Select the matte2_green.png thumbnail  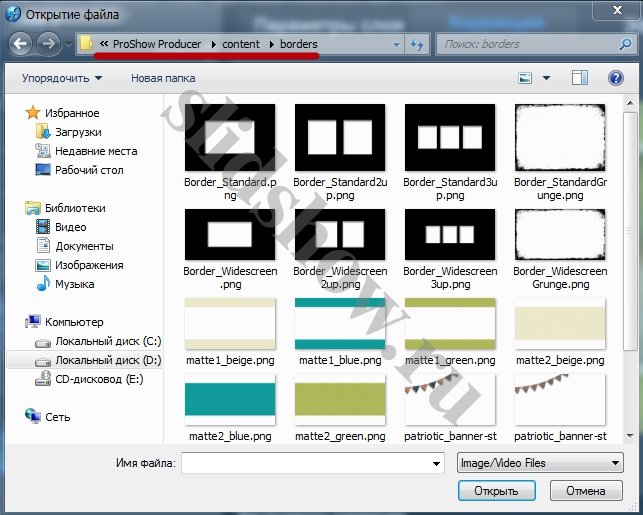point(340,400)
